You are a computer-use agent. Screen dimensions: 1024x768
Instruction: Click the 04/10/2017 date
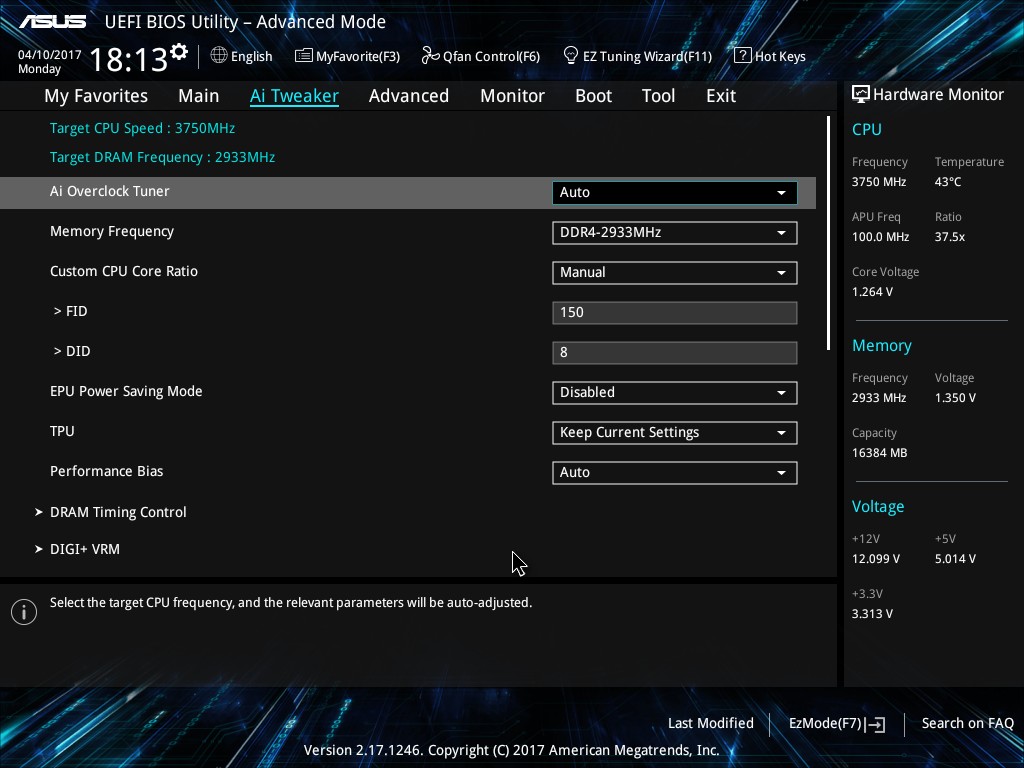pos(50,55)
